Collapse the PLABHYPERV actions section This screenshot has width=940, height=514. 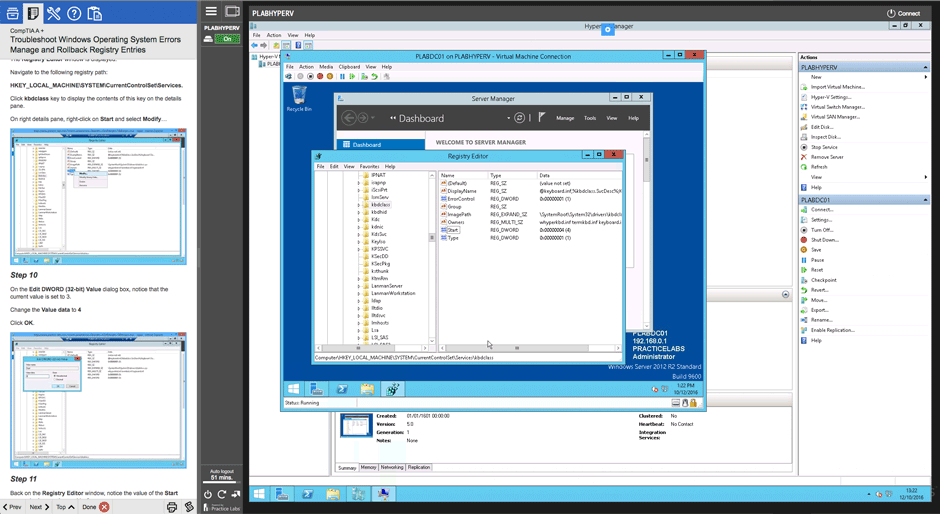[926, 68]
